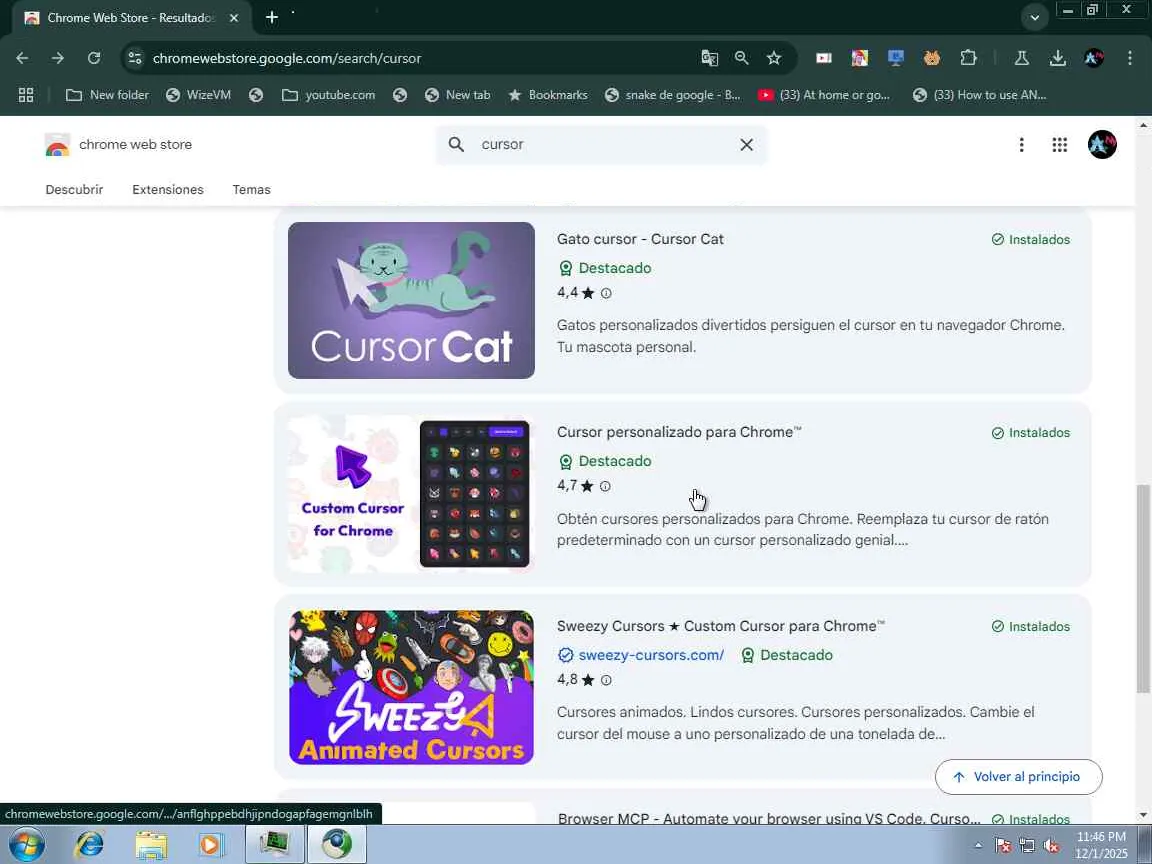Image resolution: width=1152 pixels, height=864 pixels.
Task: Show rating info icon next to 4,8
Action: pyautogui.click(x=606, y=680)
